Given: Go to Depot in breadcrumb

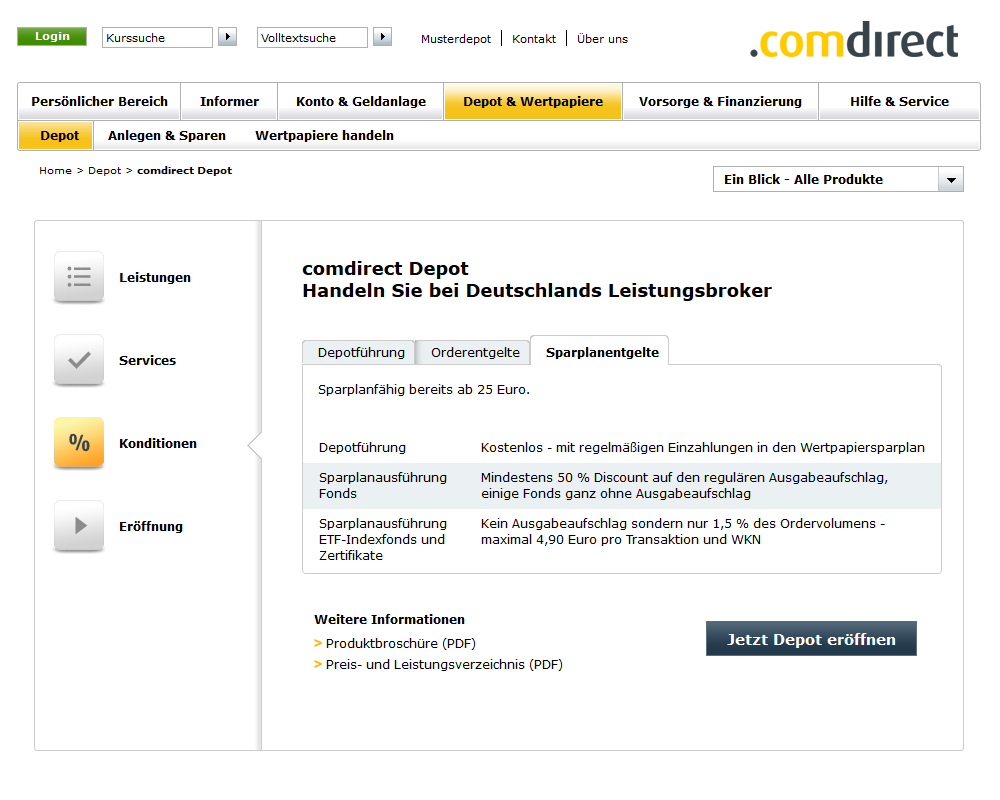Looking at the screenshot, I should pyautogui.click(x=105, y=170).
